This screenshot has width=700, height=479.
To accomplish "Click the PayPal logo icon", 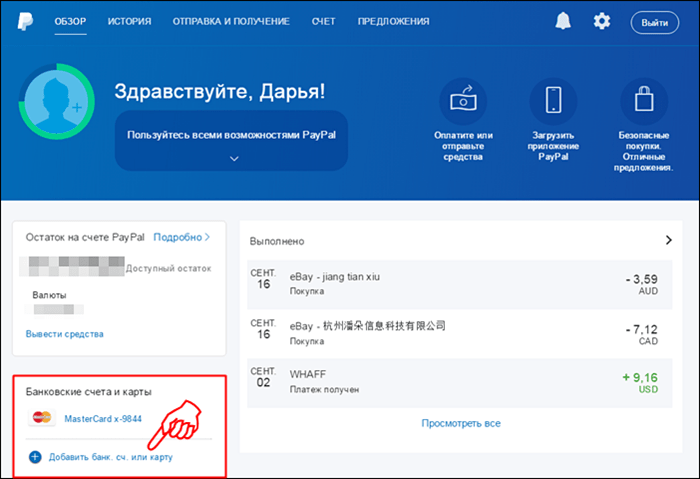I will pyautogui.click(x=25, y=21).
